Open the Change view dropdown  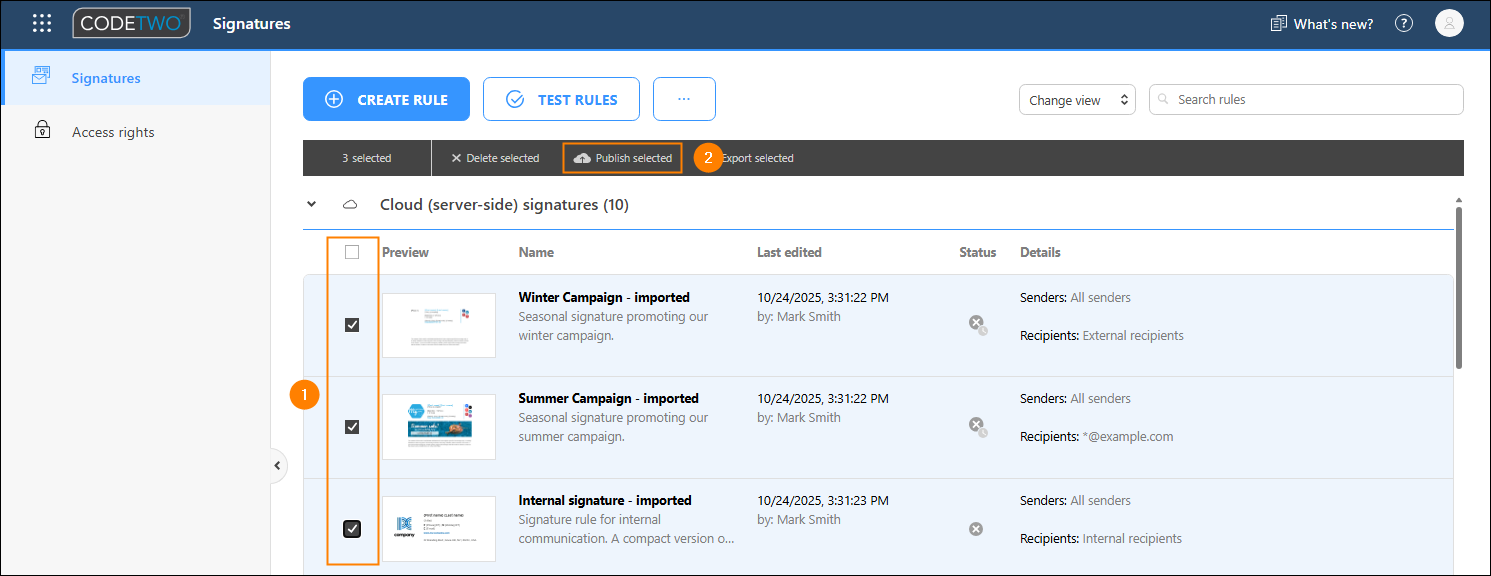click(1077, 100)
